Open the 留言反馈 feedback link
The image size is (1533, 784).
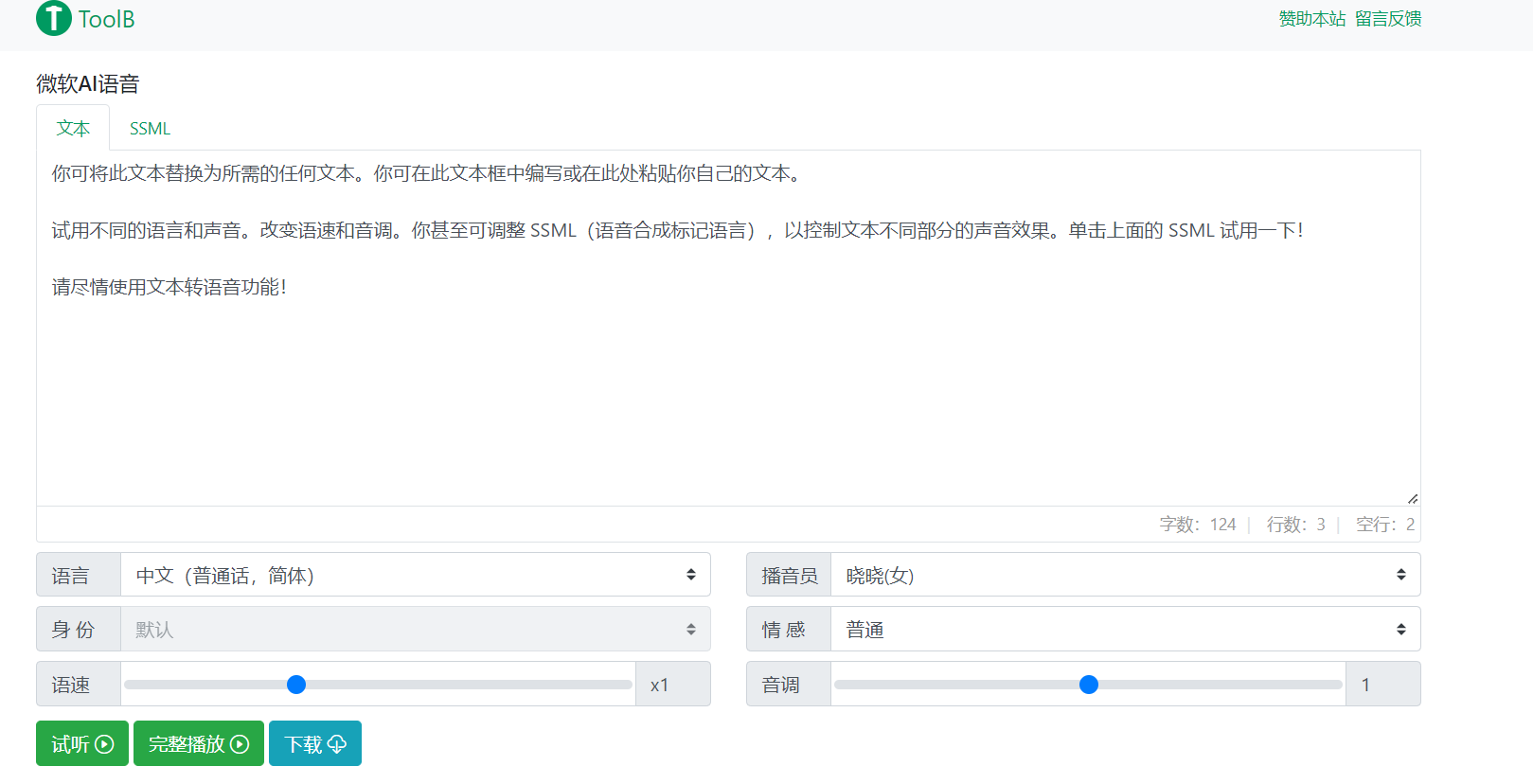(1388, 19)
